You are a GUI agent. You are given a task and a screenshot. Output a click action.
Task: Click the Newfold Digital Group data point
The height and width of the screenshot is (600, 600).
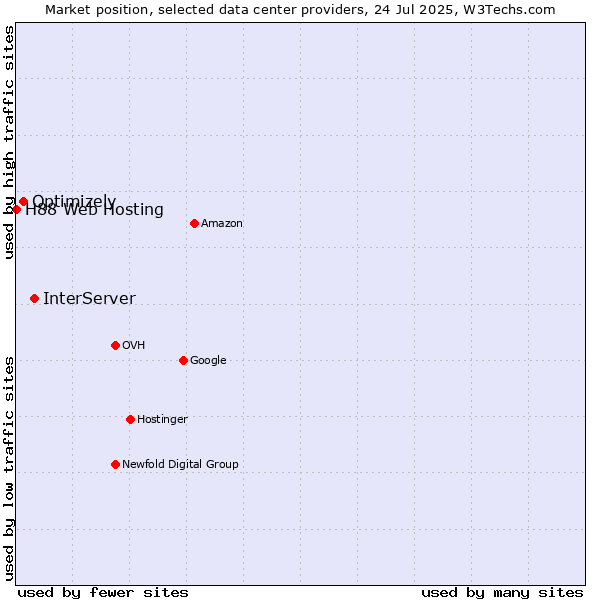pos(115,465)
